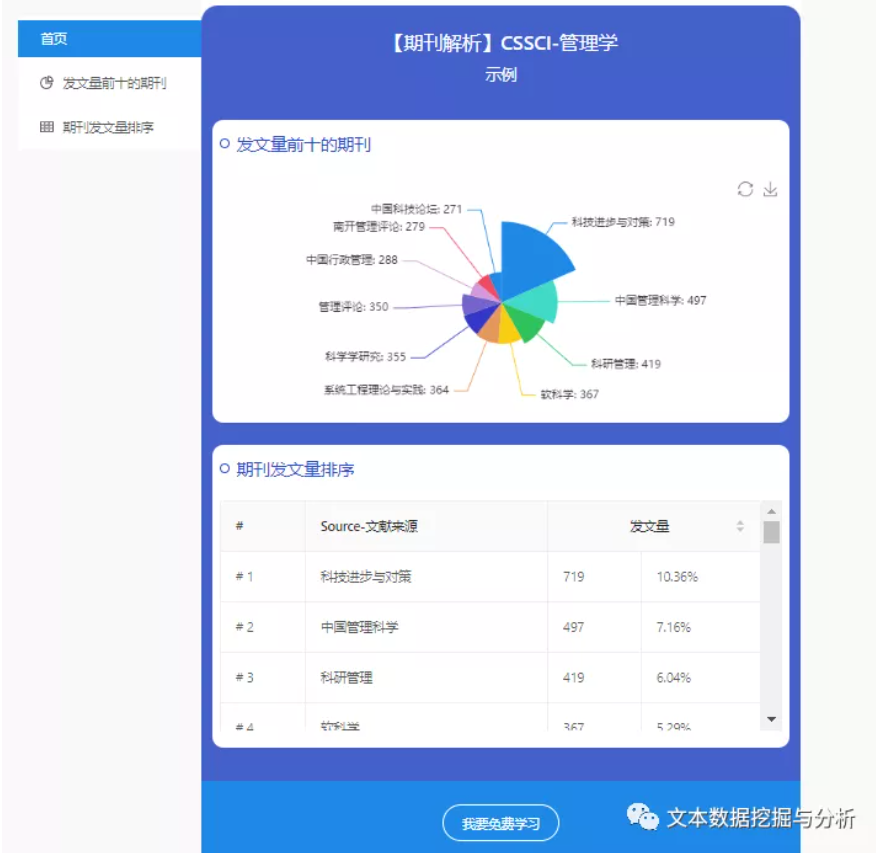The image size is (876, 853).
Task: Click the Source-文献来源 column header
Action: point(369,526)
